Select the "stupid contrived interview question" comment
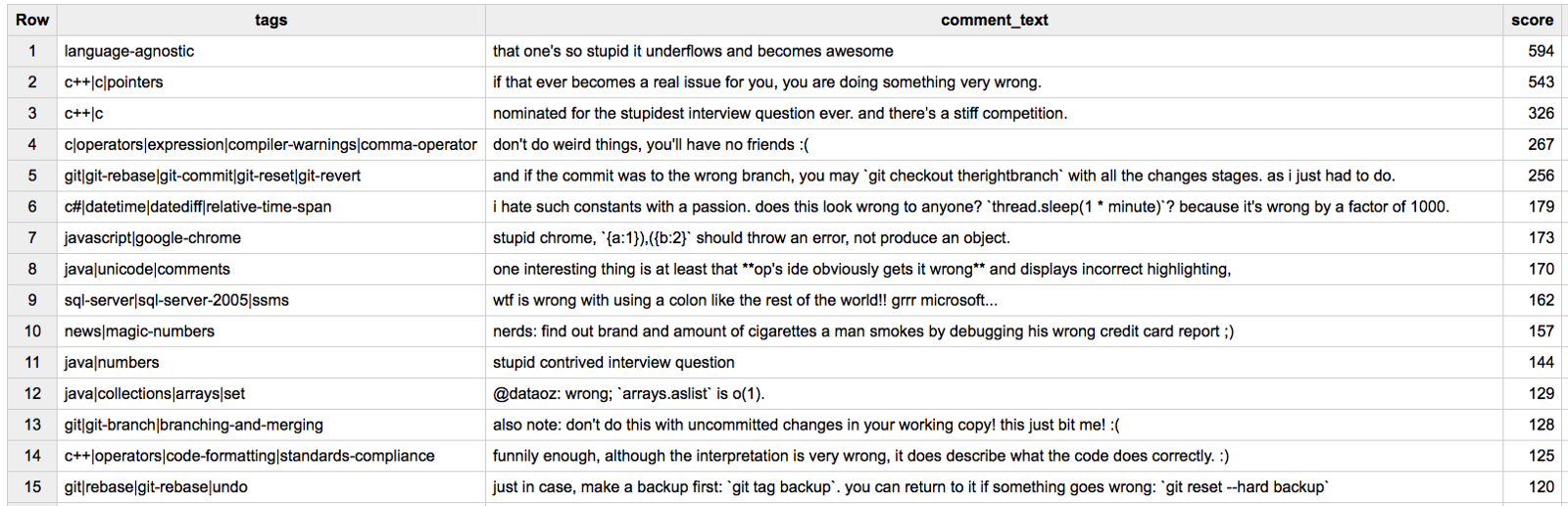The height and width of the screenshot is (506, 1568). pos(613,363)
